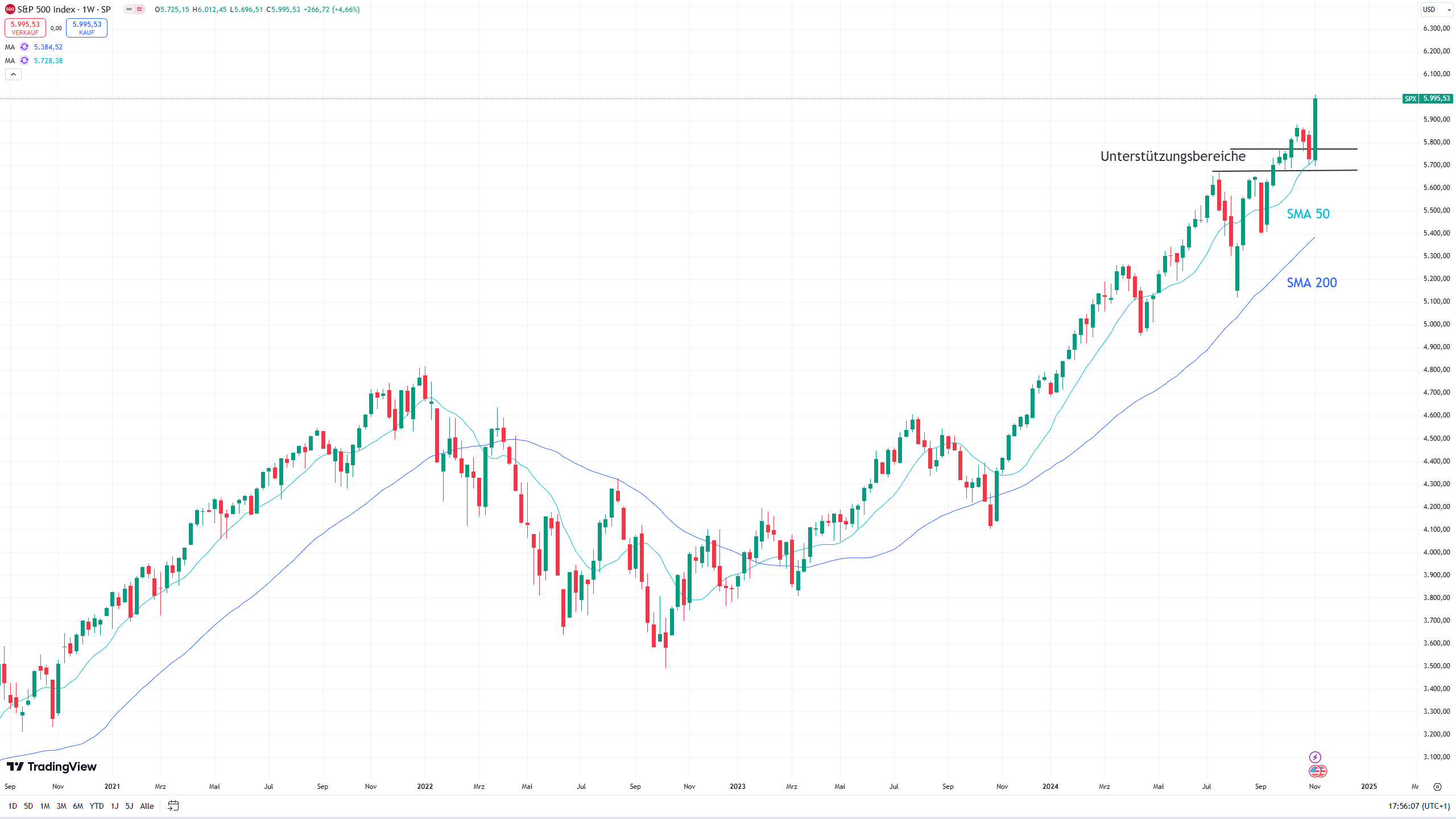Select the 6M time range
The image size is (1456, 819).
click(78, 806)
